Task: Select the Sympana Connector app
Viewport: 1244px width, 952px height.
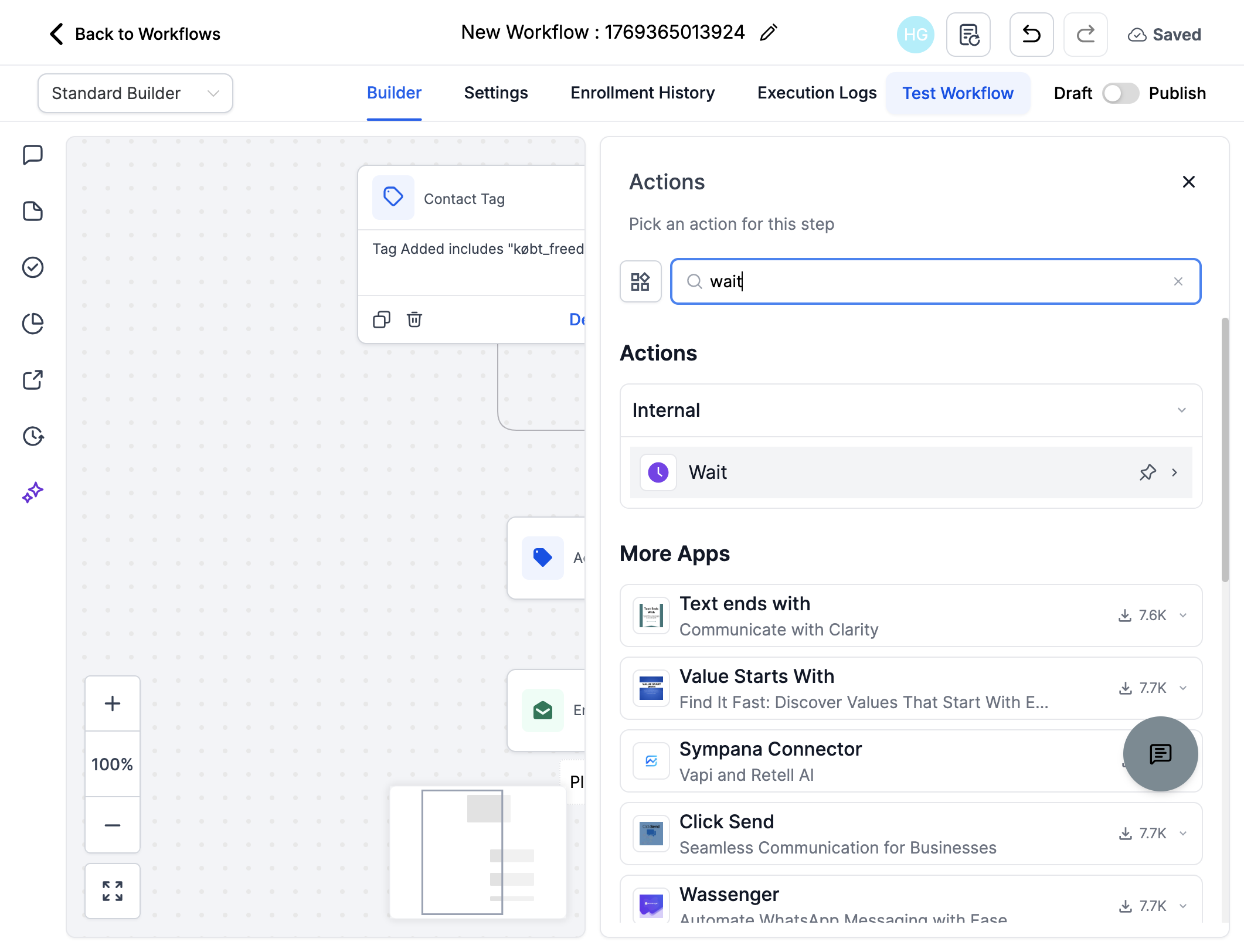Action: 911,761
